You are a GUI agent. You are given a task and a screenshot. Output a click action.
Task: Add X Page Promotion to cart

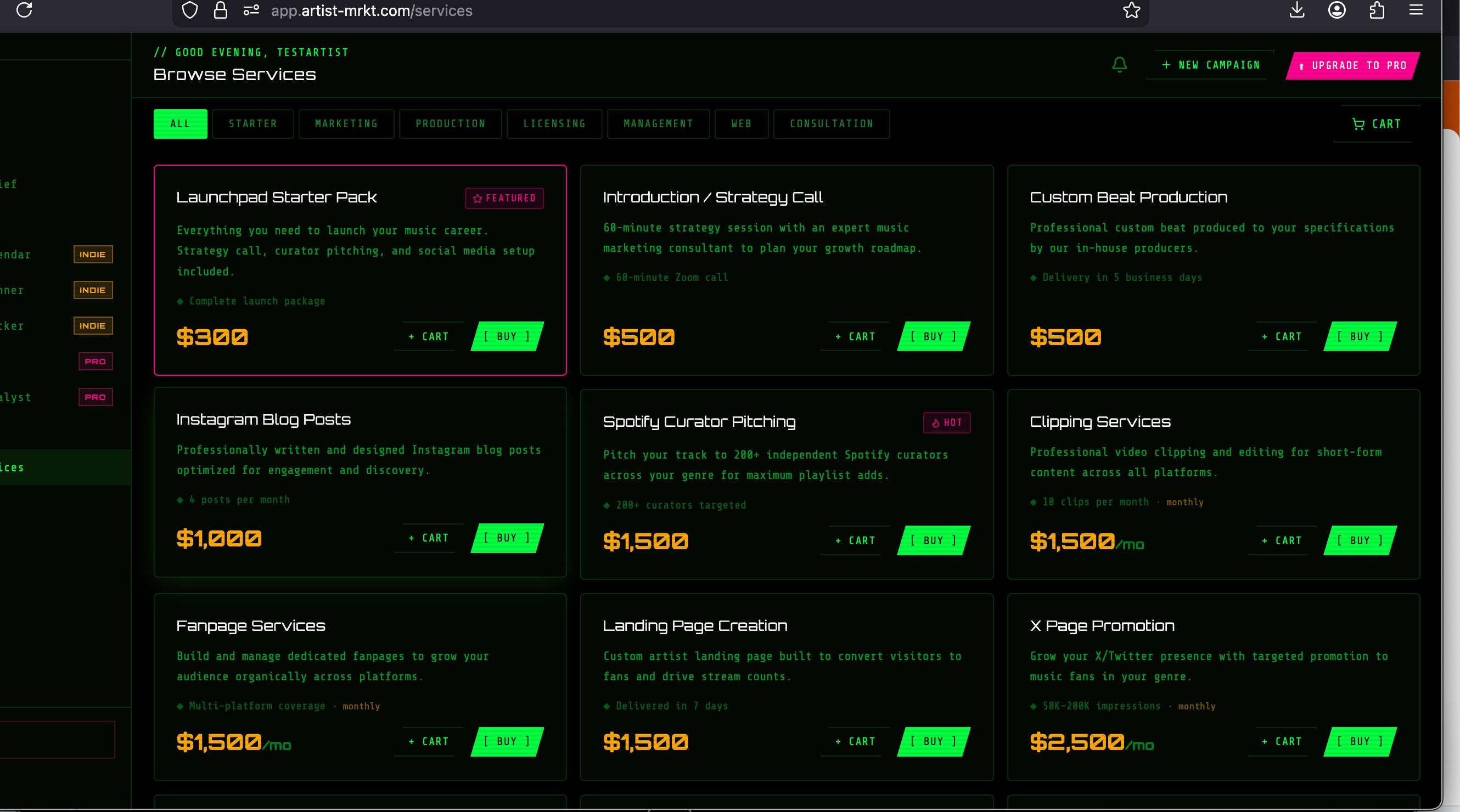tap(1282, 742)
